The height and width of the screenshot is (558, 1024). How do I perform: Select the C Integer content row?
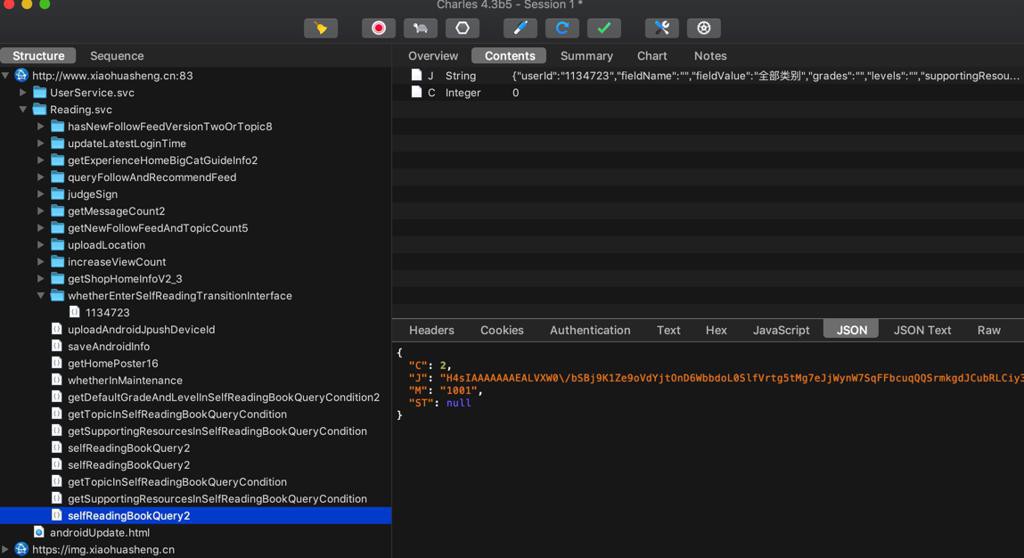coord(708,92)
